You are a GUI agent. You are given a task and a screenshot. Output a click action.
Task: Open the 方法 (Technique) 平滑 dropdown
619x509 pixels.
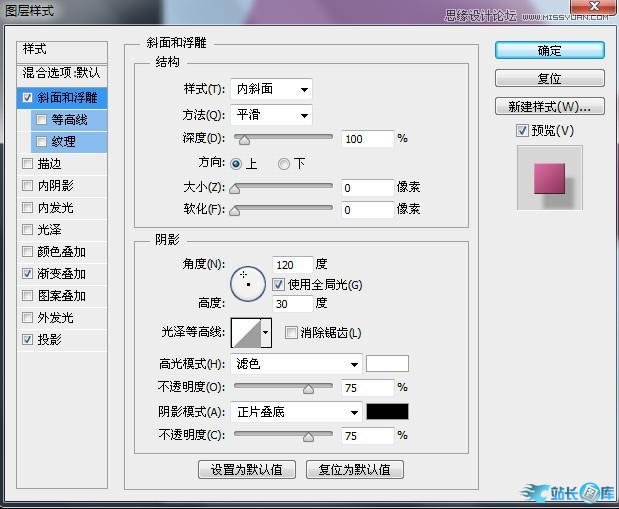point(271,115)
